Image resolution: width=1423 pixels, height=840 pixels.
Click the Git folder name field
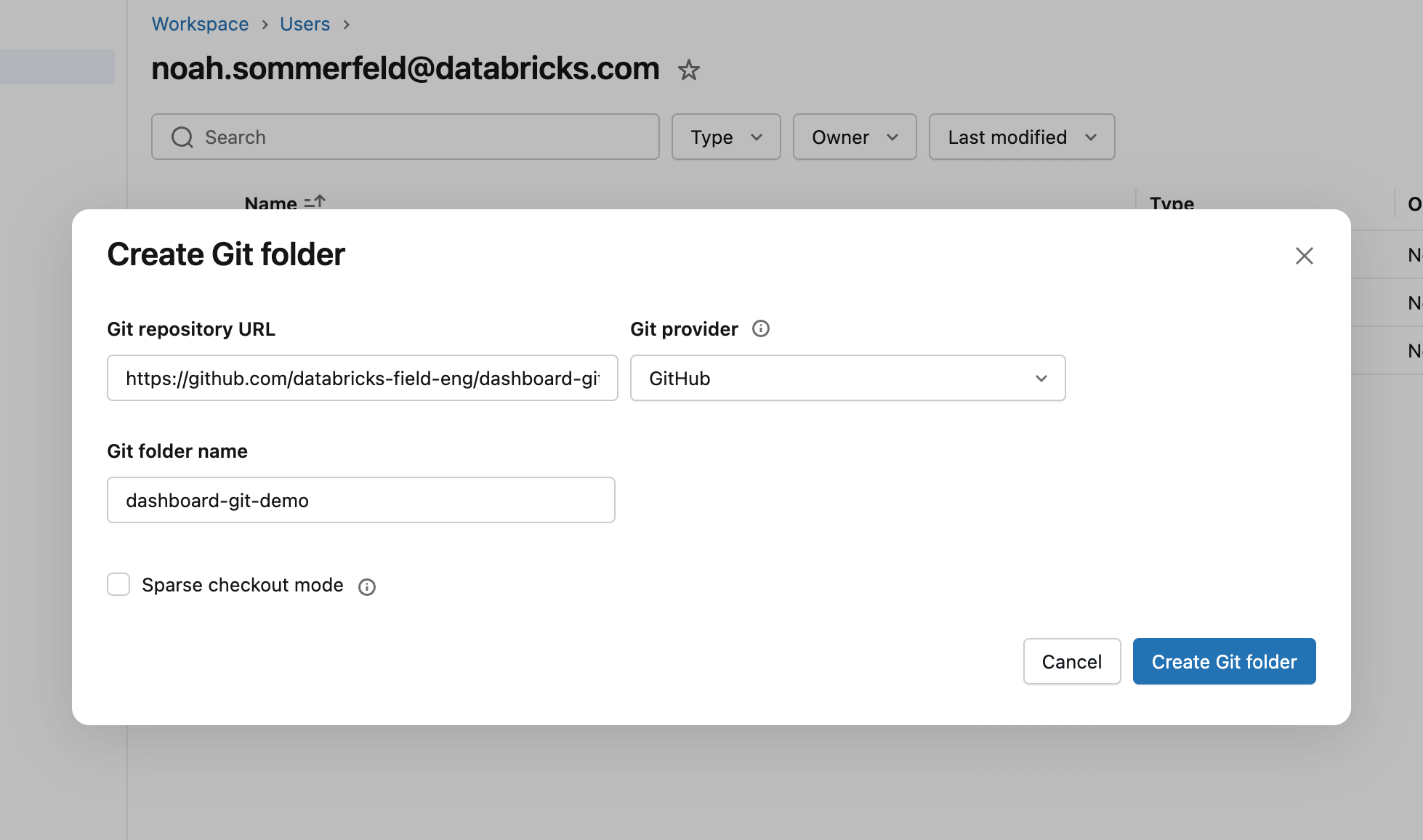click(360, 500)
